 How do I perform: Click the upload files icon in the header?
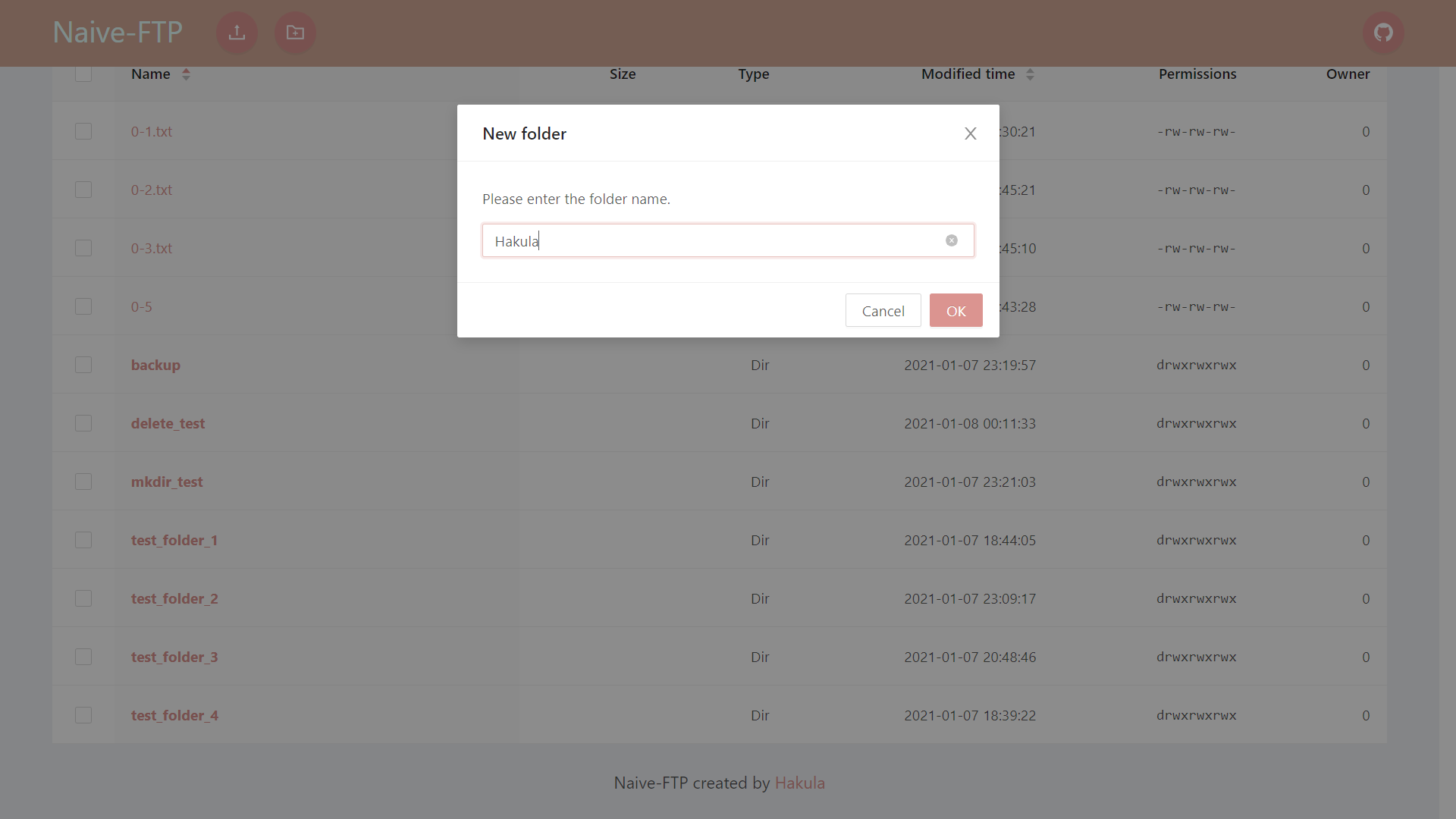pos(236,33)
